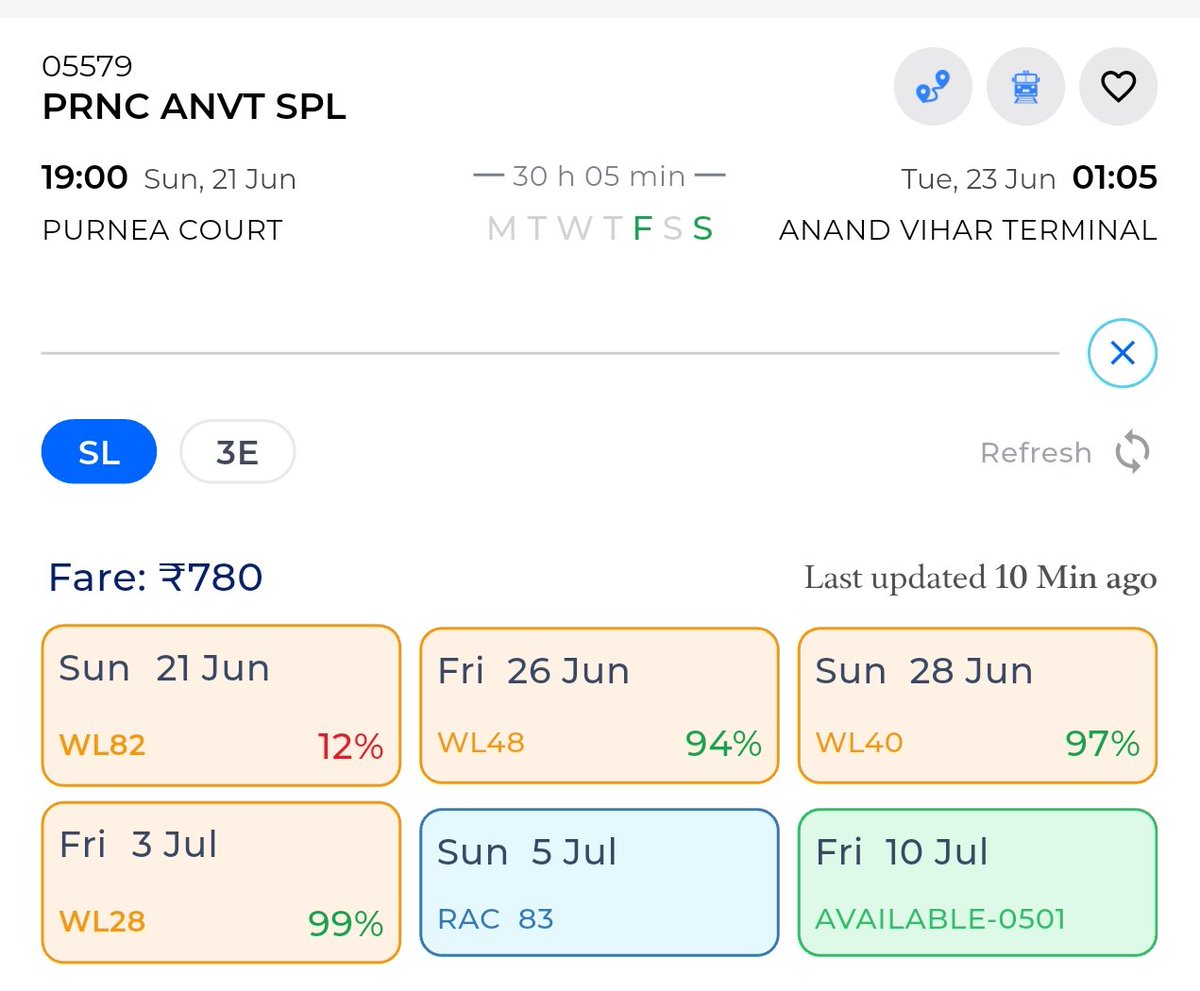Add train to favorites with heart icon
Viewport: 1200px width, 991px height.
click(x=1118, y=88)
